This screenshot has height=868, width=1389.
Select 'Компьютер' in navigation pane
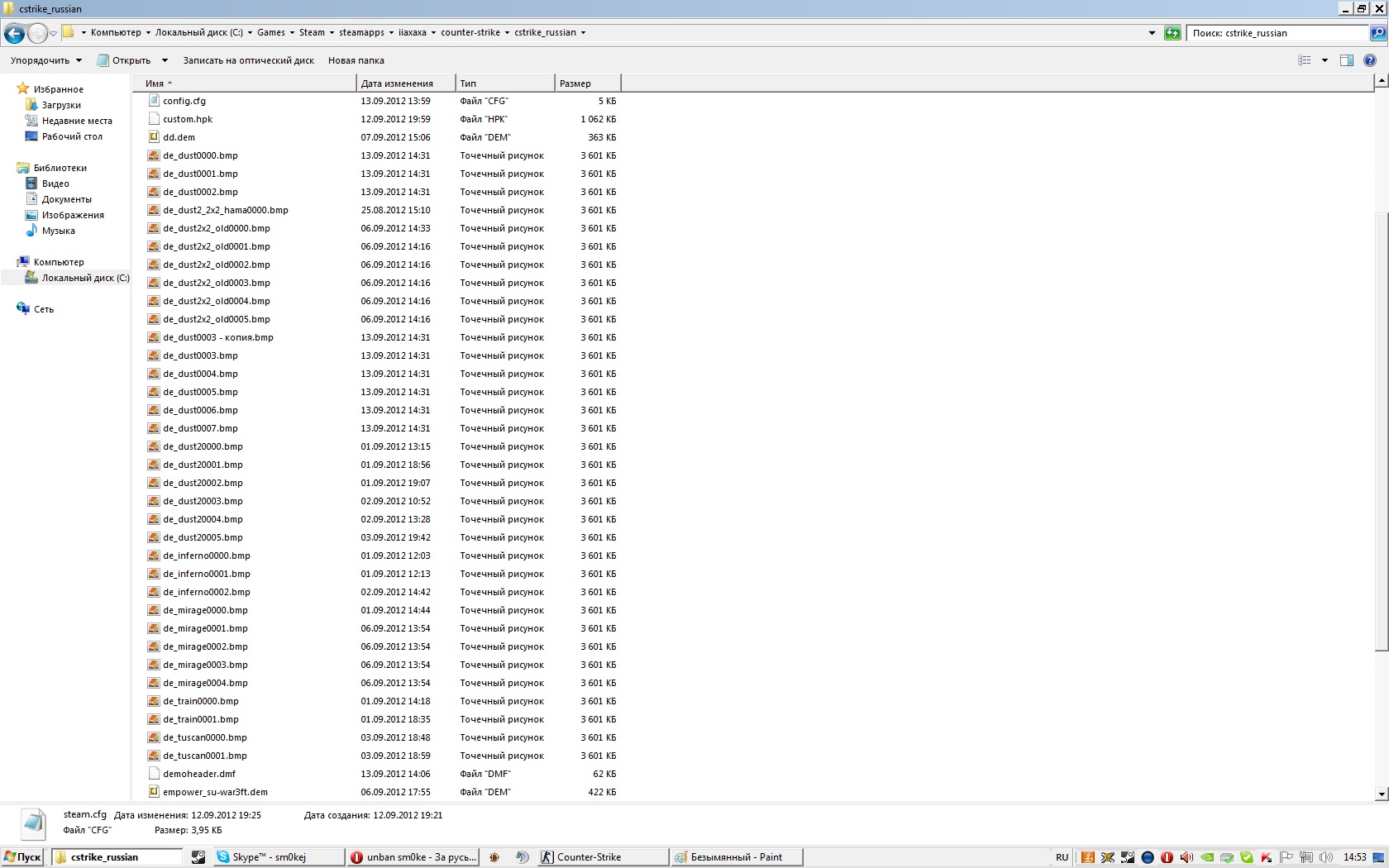coord(59,262)
